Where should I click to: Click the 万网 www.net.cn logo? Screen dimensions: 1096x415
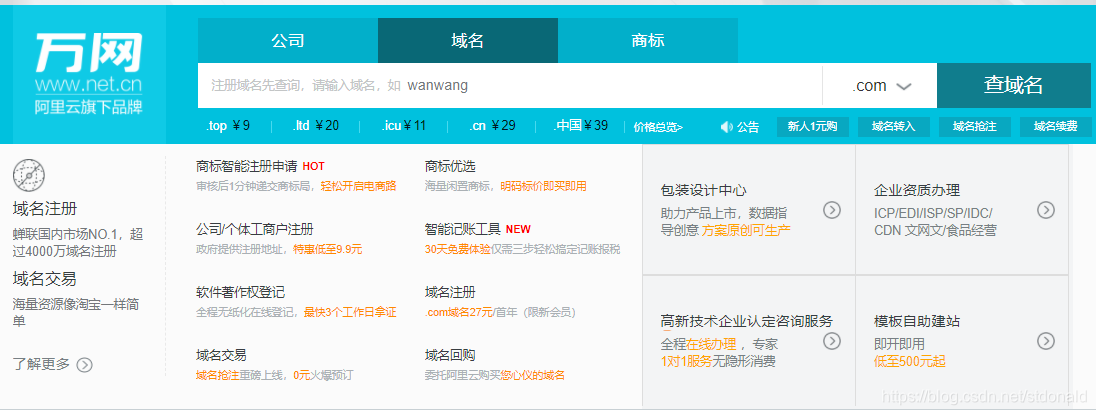coord(89,73)
